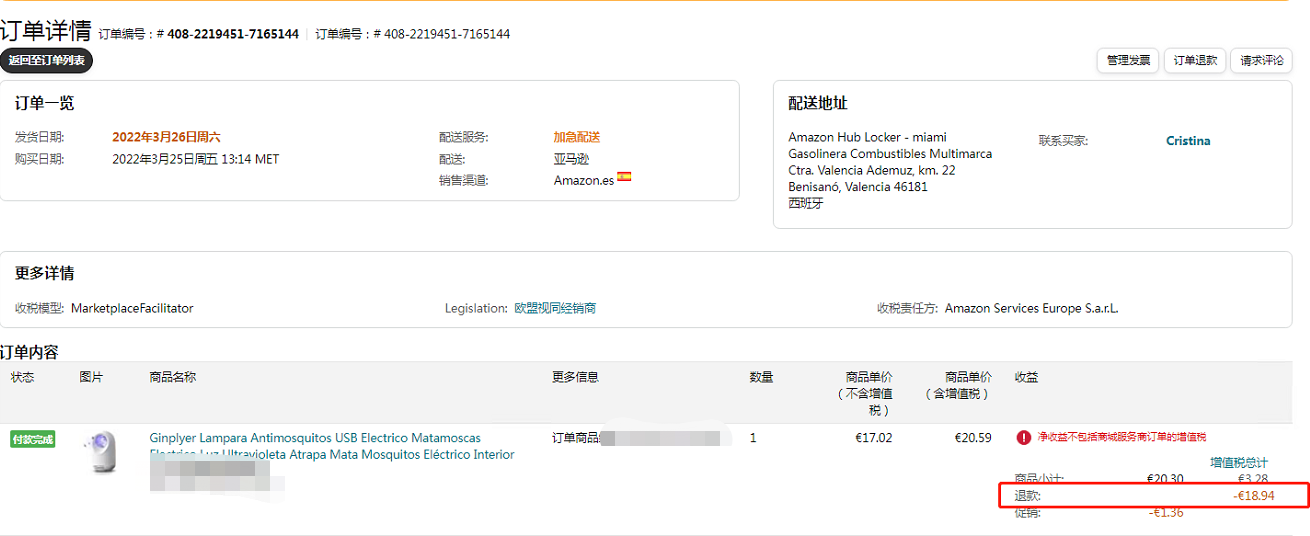
Task: Open the mosquito lamp product thumbnail
Action: tap(100, 452)
